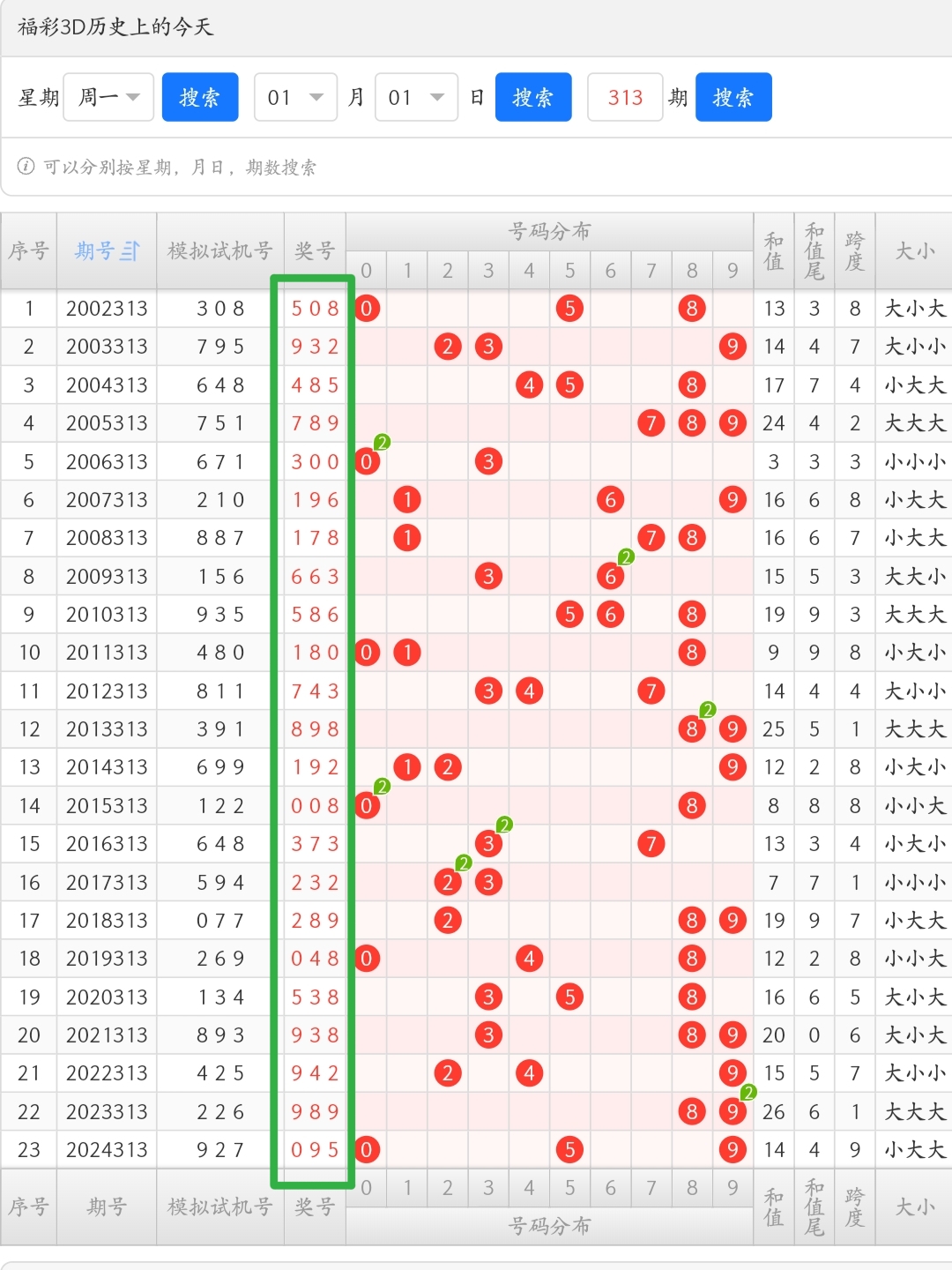Click red ball 4 in row 2022313
Image resolution: width=952 pixels, height=1270 pixels.
(x=529, y=1073)
